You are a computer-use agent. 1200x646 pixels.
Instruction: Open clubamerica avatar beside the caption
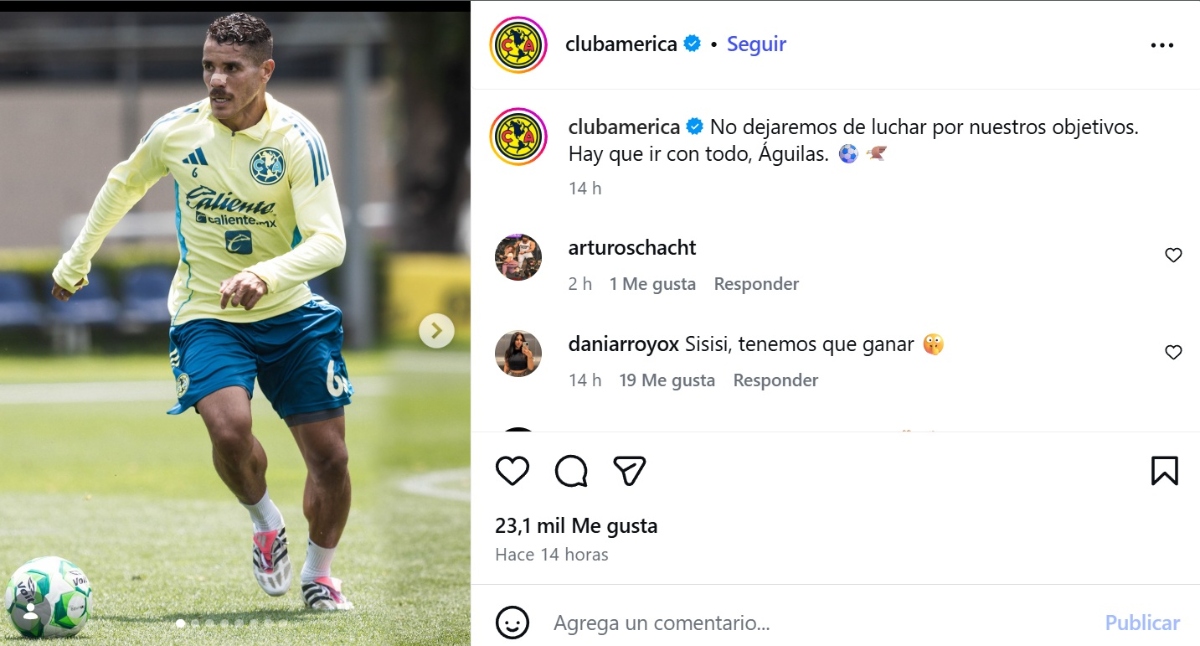[x=518, y=137]
